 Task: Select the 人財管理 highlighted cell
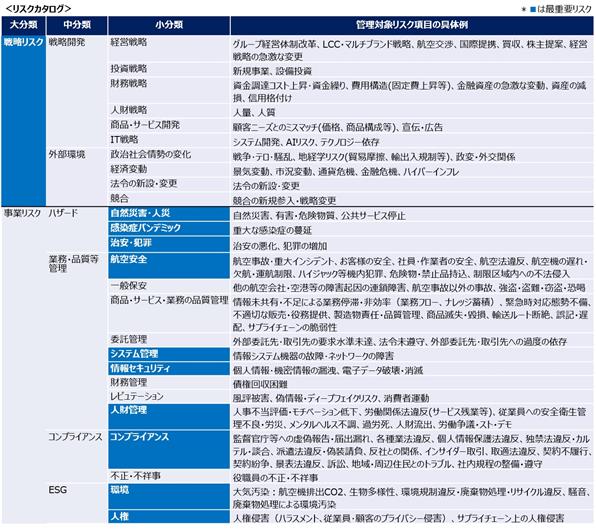pos(169,417)
